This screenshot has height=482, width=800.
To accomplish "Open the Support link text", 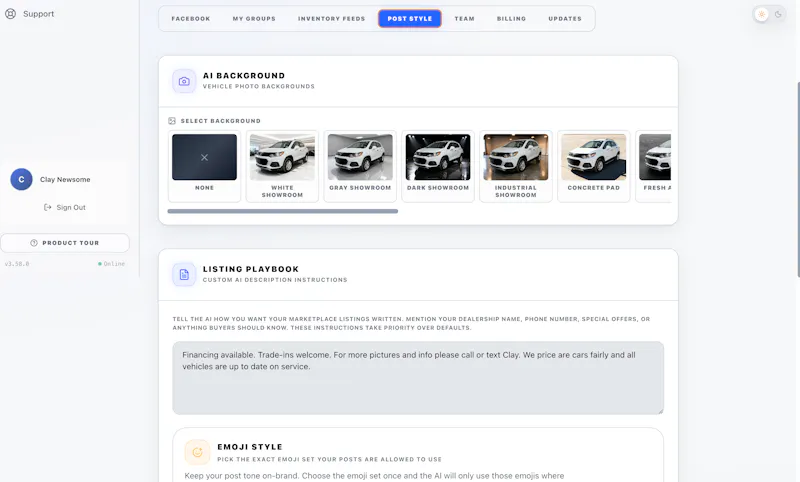I will pyautogui.click(x=38, y=14).
